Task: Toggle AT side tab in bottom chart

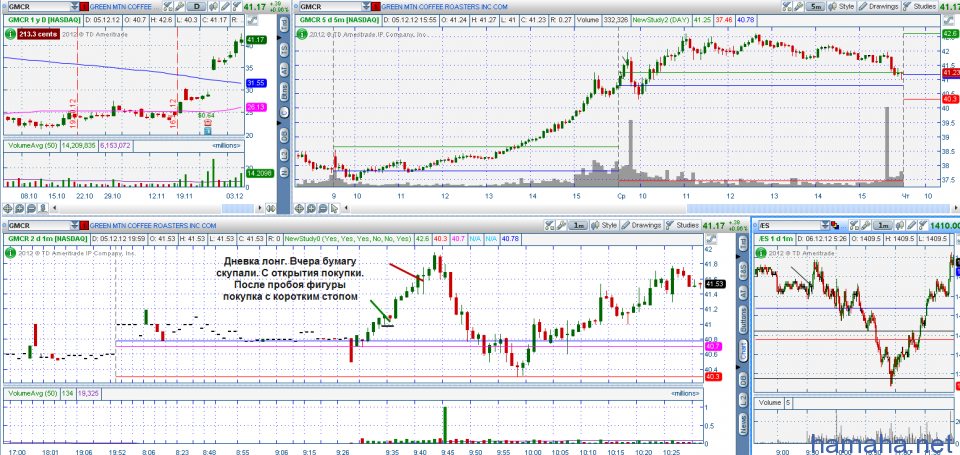Action: coord(743,295)
